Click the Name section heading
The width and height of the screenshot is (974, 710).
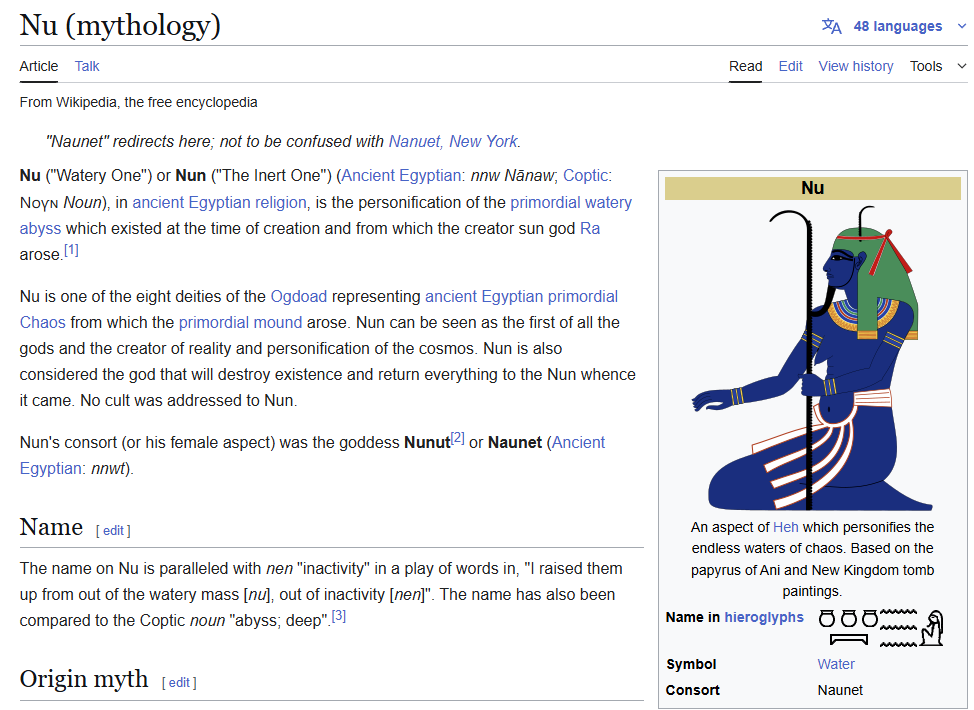tap(51, 527)
